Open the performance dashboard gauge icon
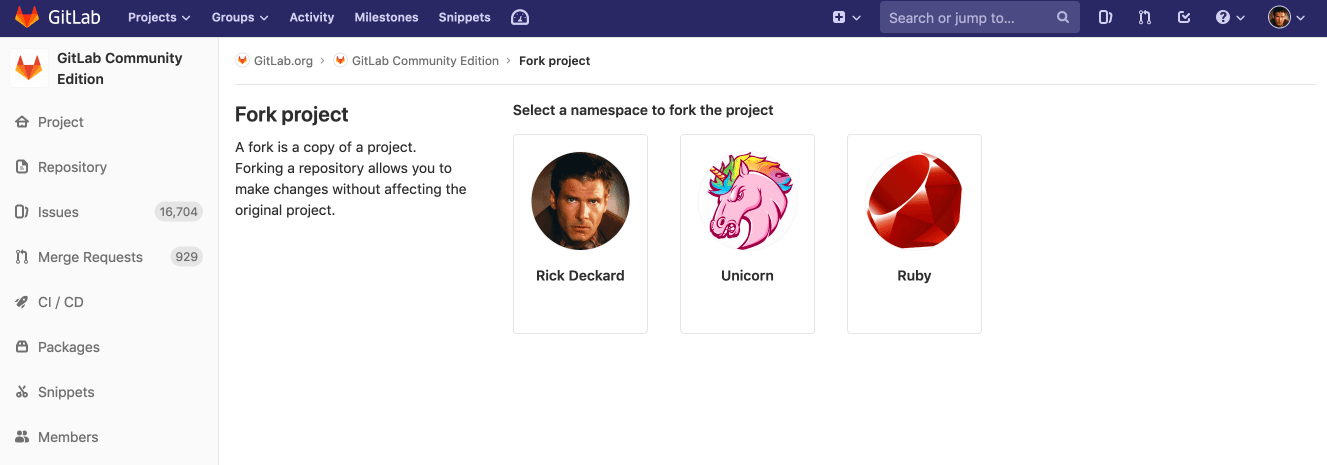This screenshot has height=465, width=1327. click(x=519, y=17)
